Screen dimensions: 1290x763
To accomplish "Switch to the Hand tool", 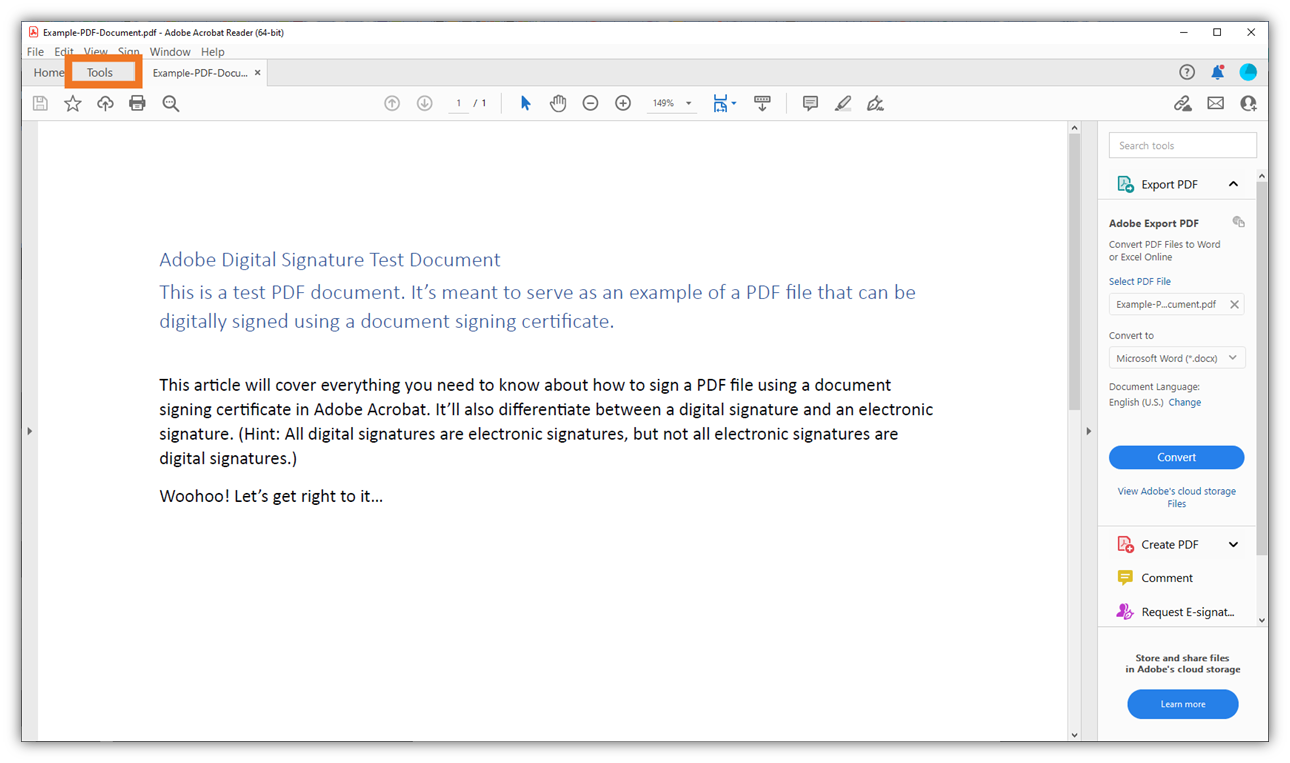I will point(558,103).
